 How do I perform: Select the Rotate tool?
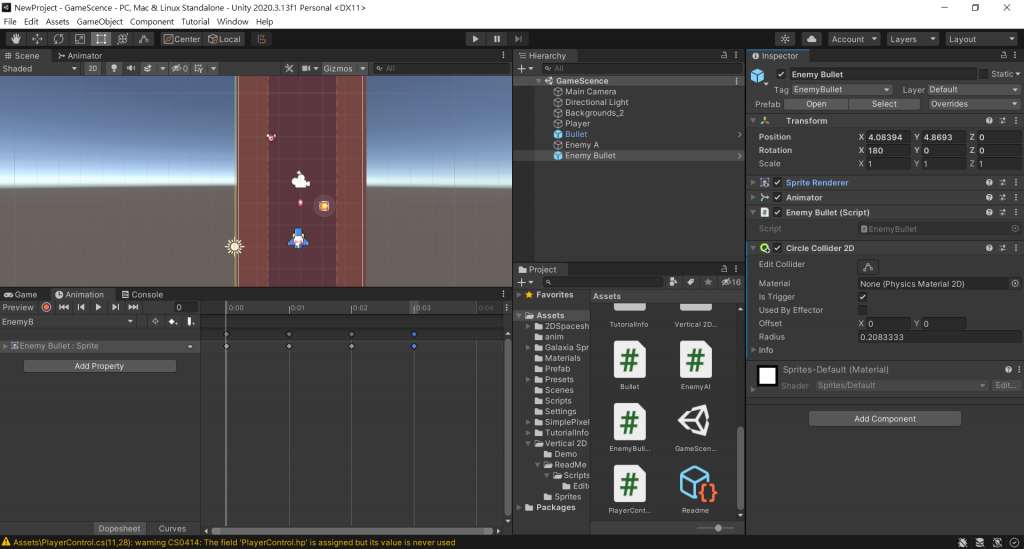coord(58,39)
